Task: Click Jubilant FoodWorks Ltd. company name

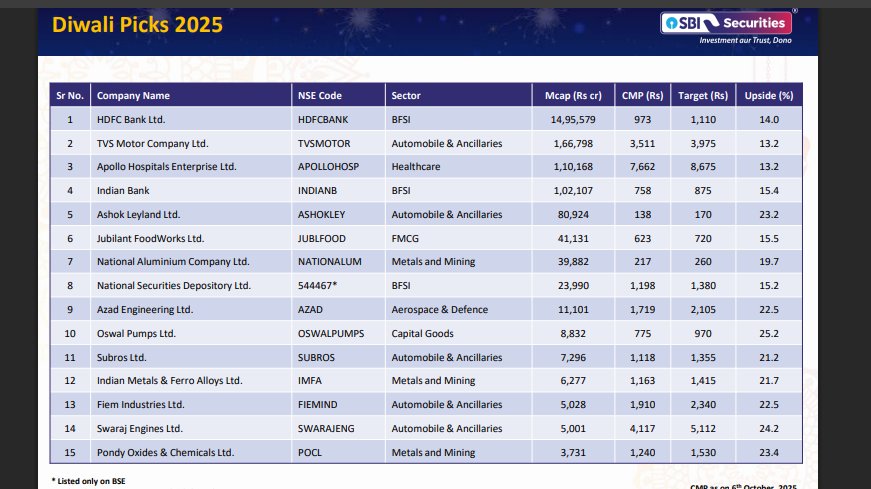Action: click(151, 238)
